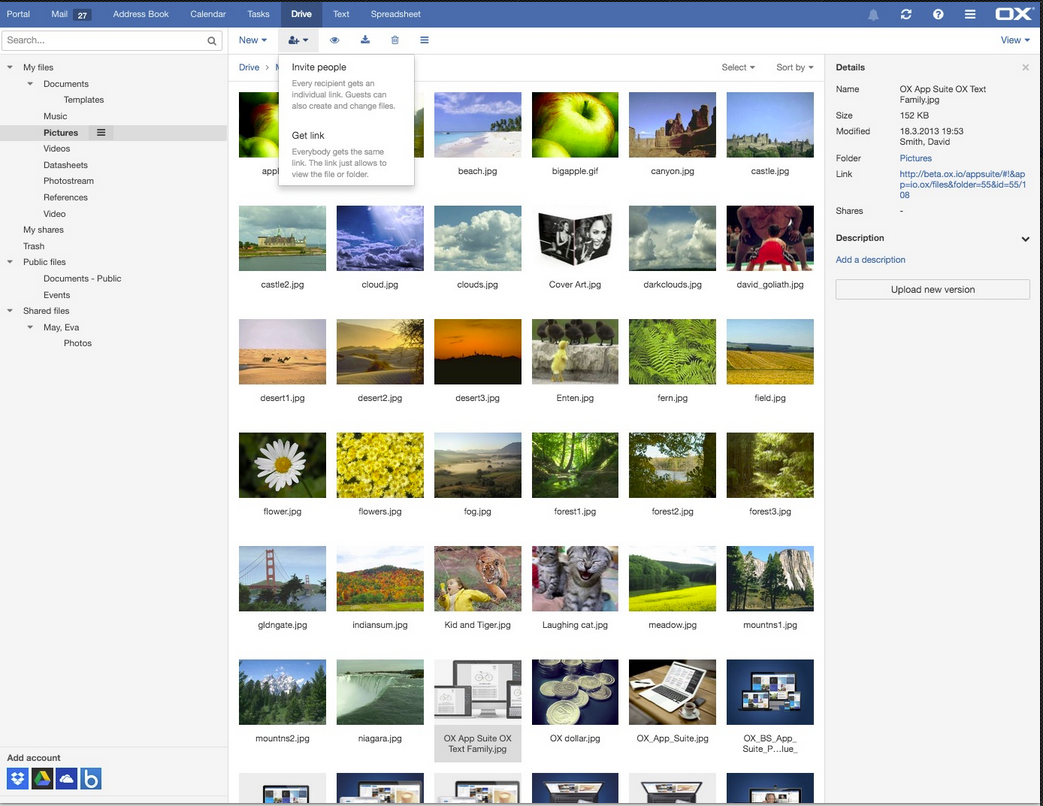Click the search magnifier icon

pos(212,41)
